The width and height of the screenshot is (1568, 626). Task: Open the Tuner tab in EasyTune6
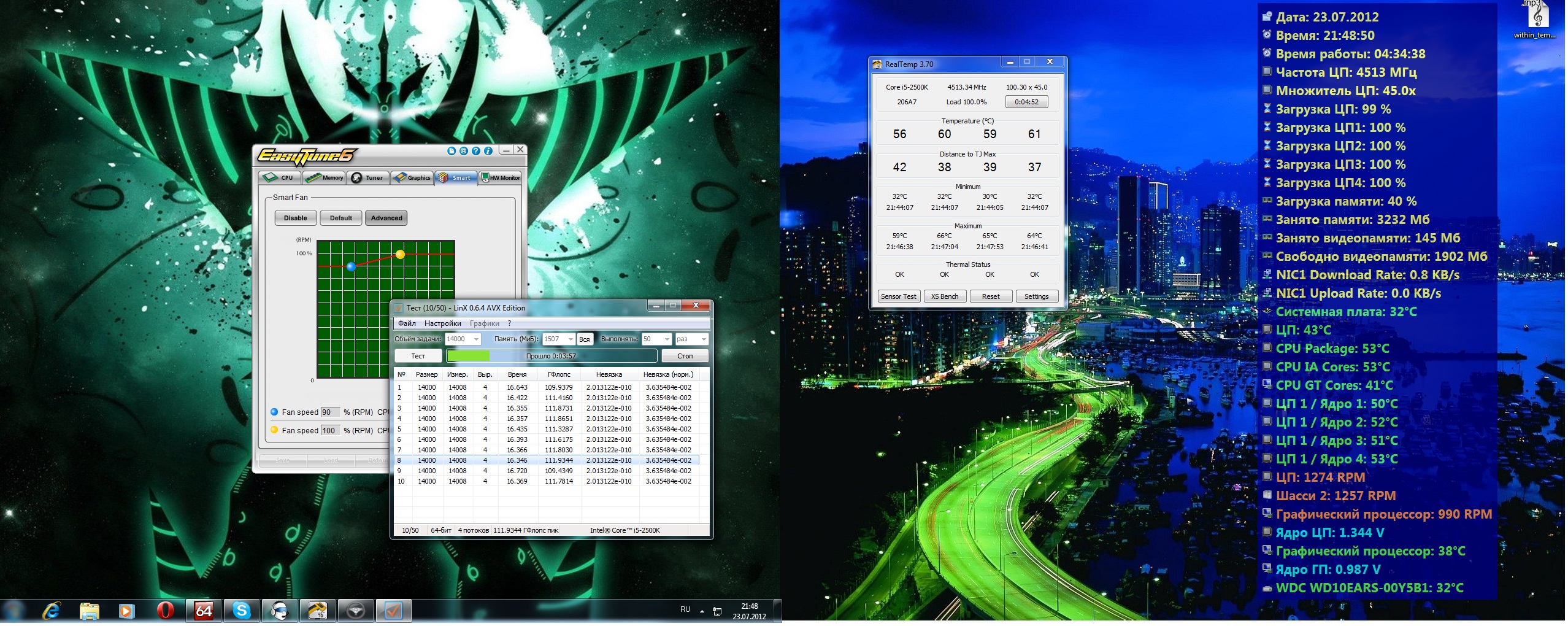click(x=367, y=178)
